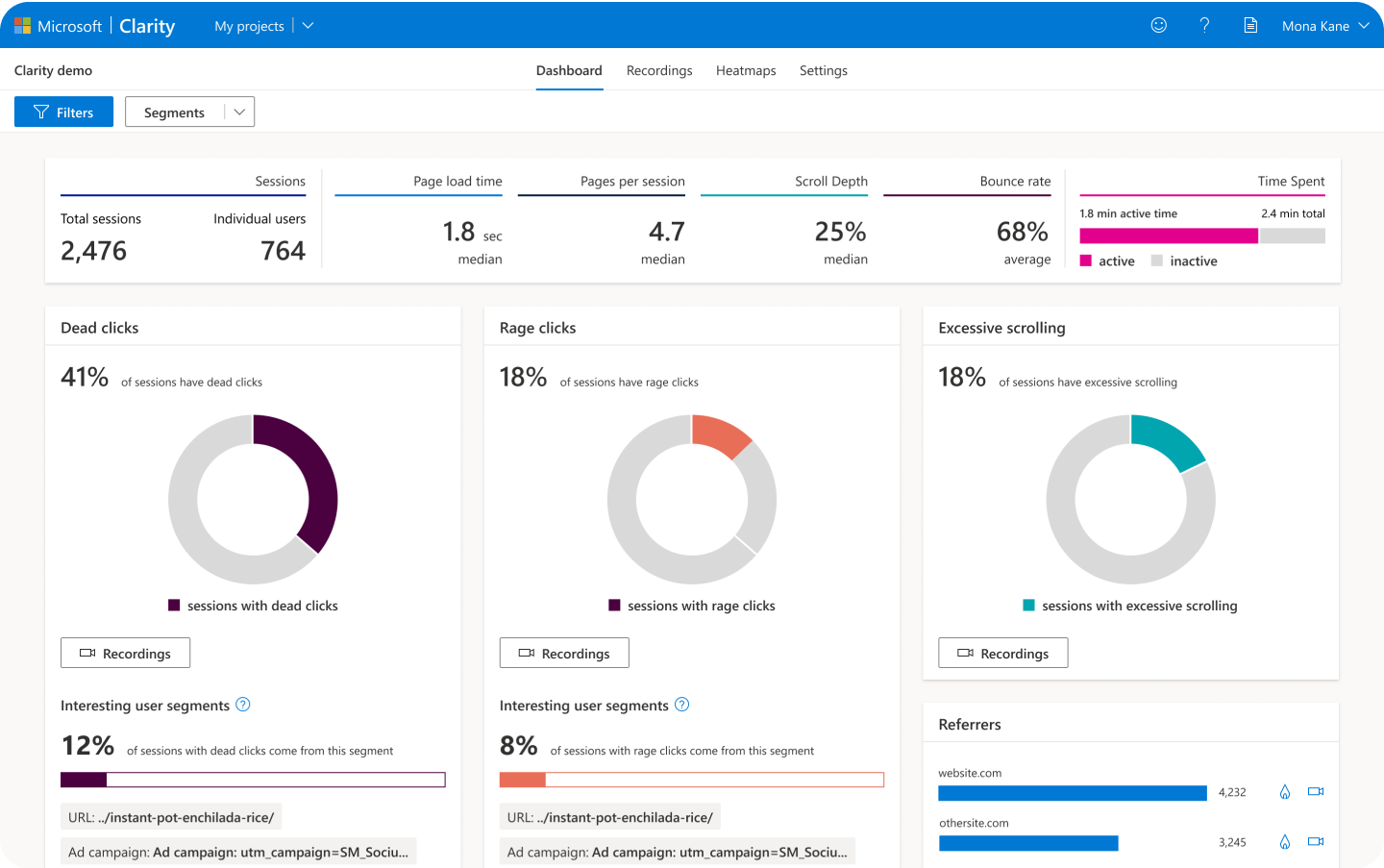Screen dimensions: 1384x868
Task: Open recordings camera icon for website.com
Action: [x=1316, y=792]
